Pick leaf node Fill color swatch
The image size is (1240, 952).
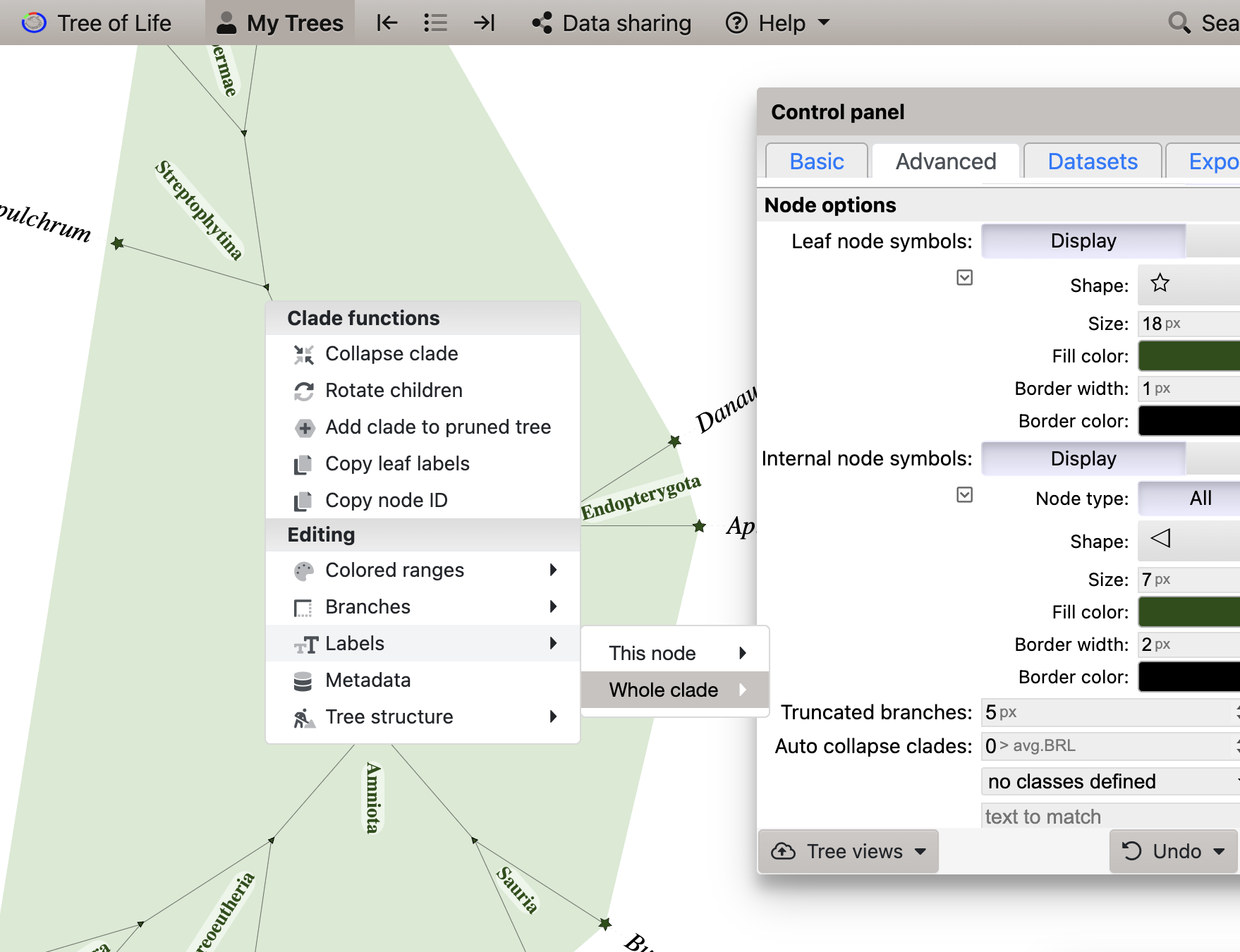pos(1189,356)
